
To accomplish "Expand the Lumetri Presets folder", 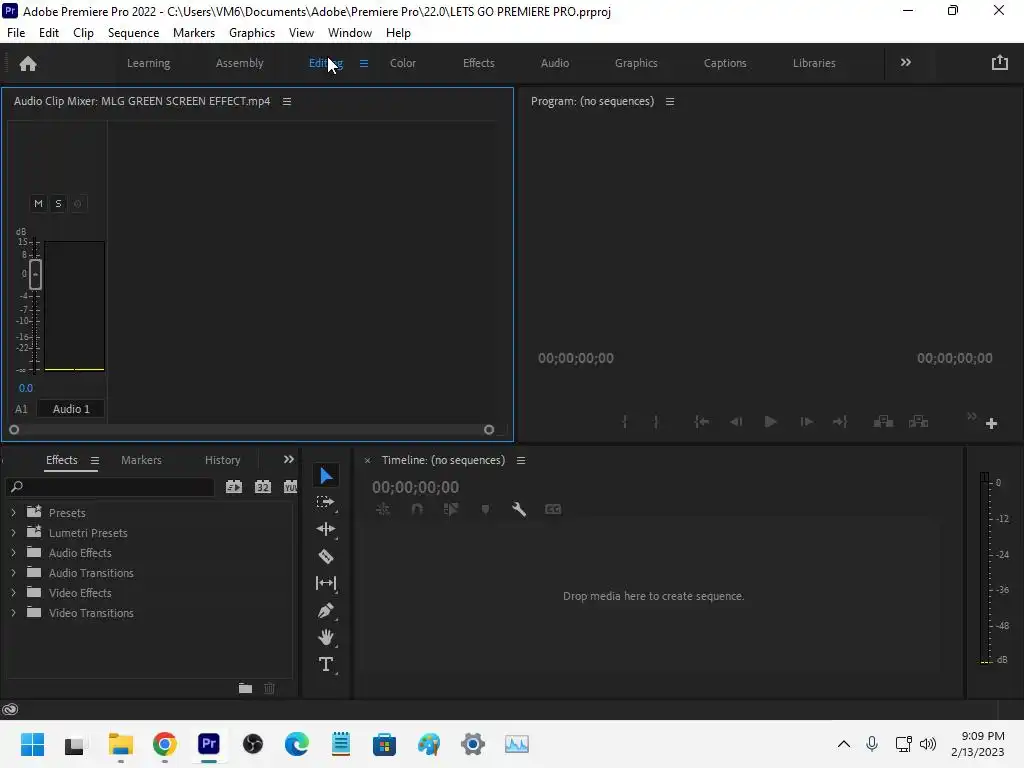I will (x=13, y=533).
